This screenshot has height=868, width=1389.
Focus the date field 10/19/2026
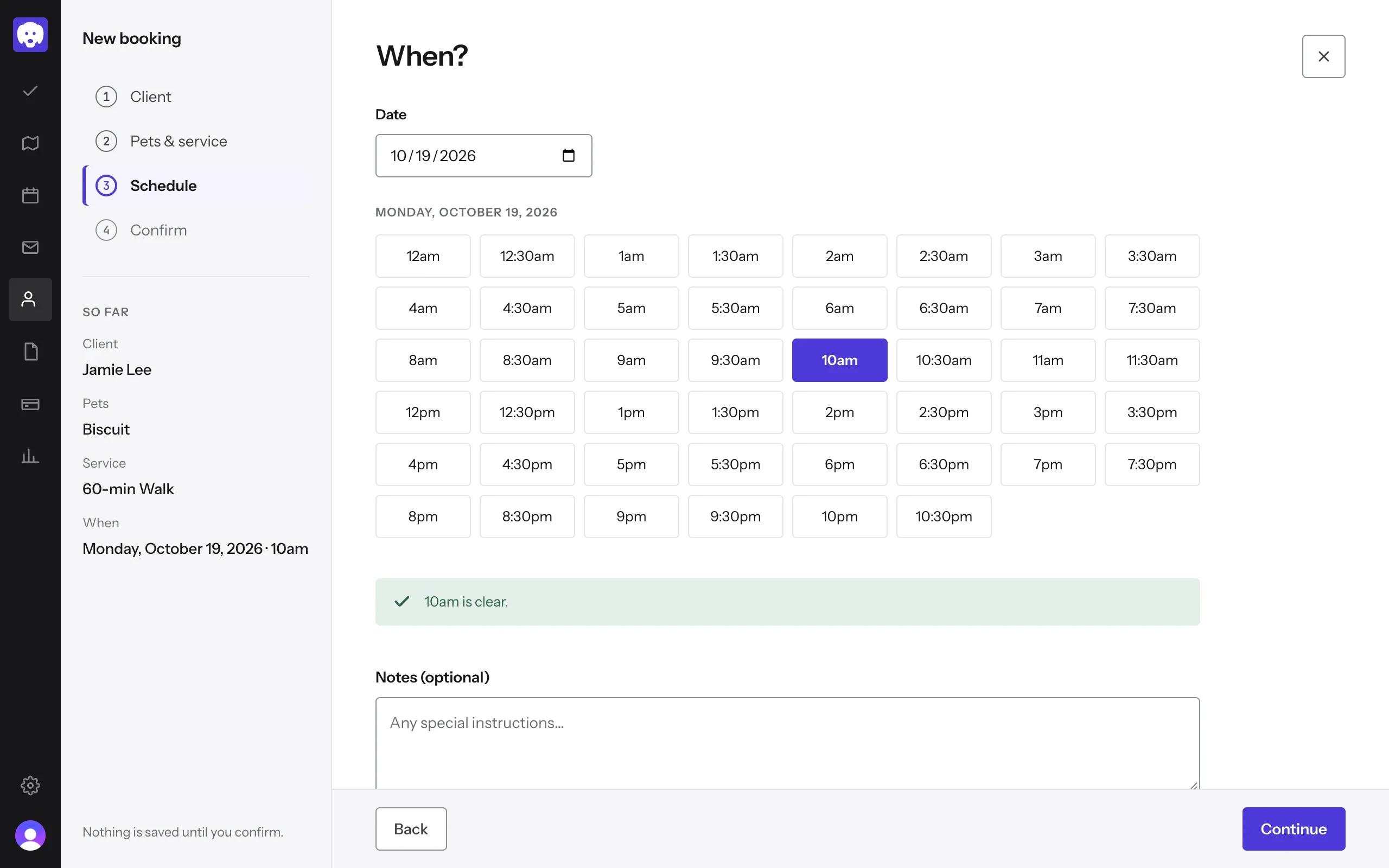tap(484, 156)
